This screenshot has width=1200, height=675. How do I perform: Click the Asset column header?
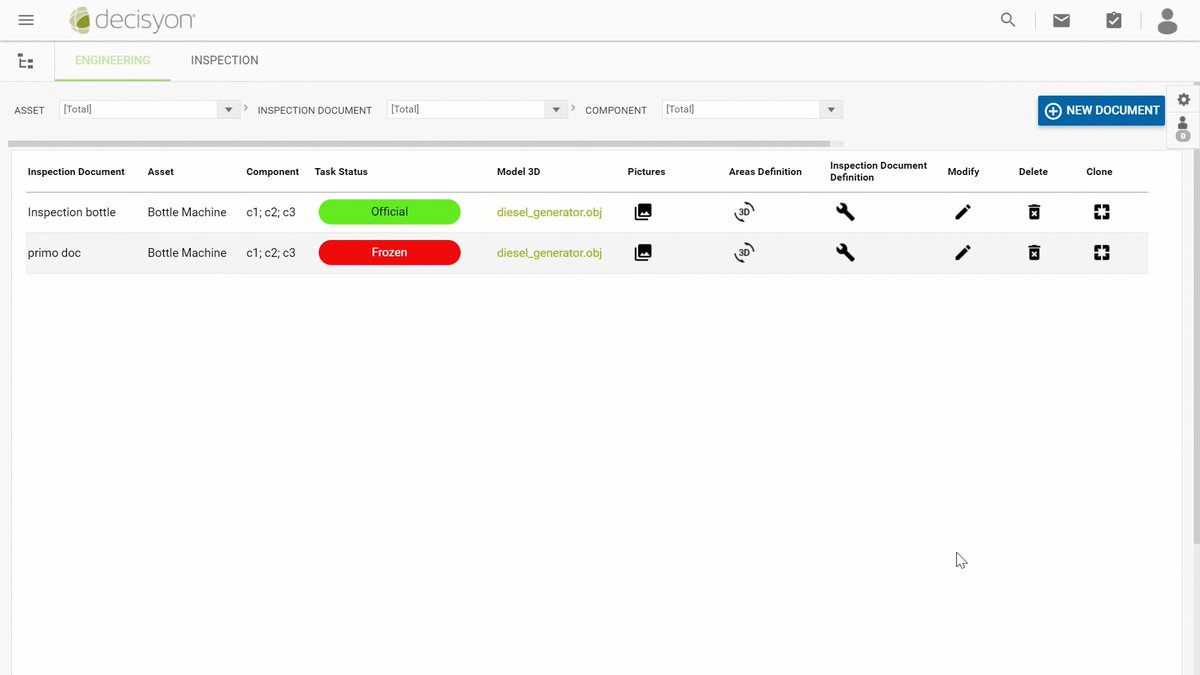(x=160, y=172)
